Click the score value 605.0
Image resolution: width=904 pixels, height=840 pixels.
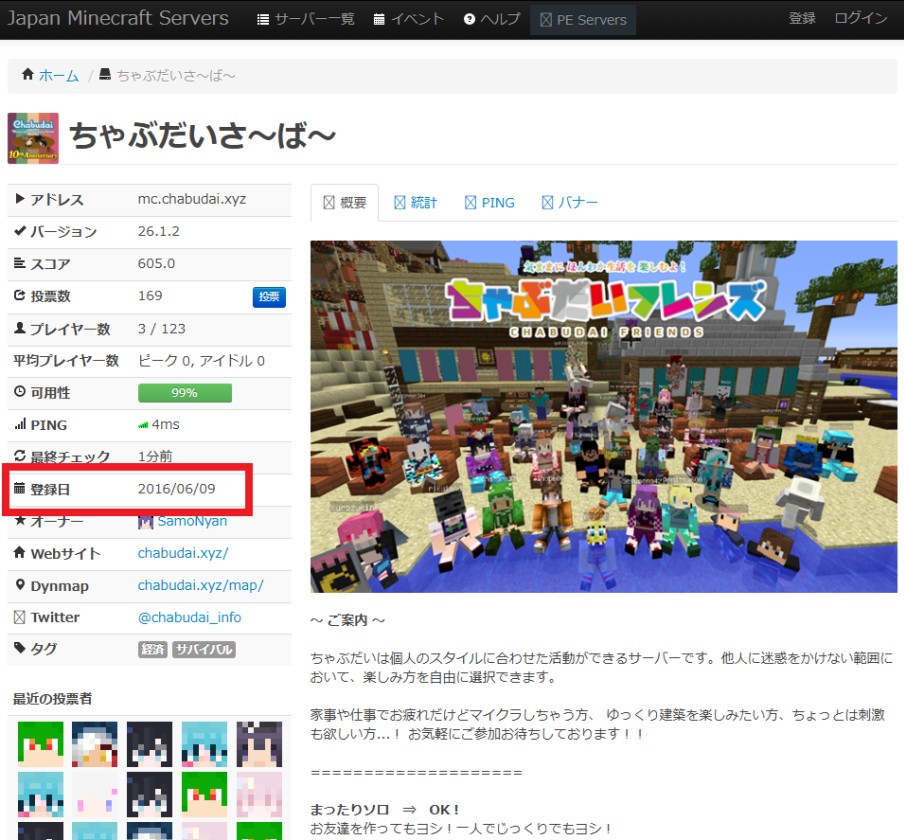coord(156,263)
